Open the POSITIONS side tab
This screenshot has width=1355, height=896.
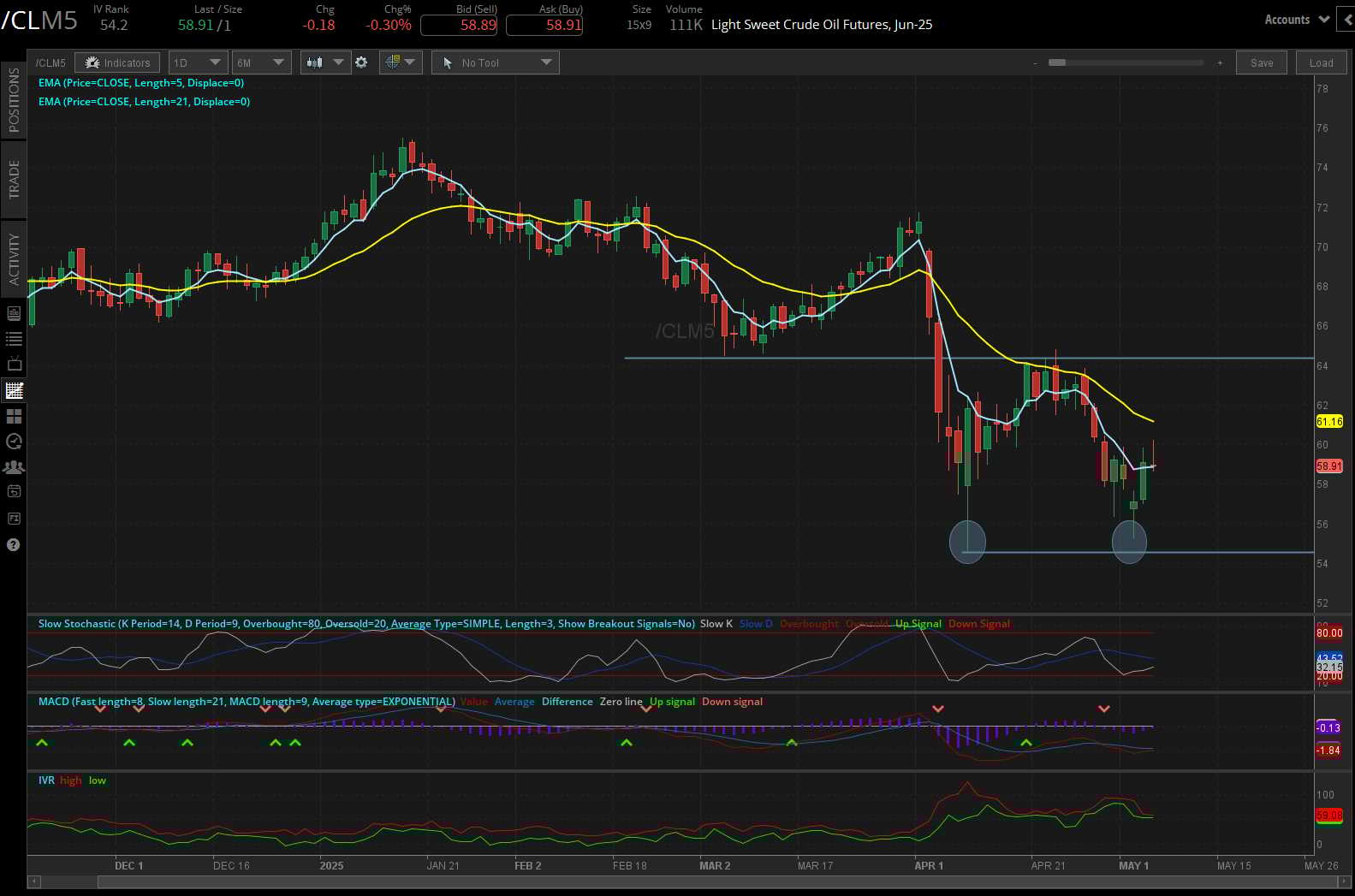pos(14,100)
